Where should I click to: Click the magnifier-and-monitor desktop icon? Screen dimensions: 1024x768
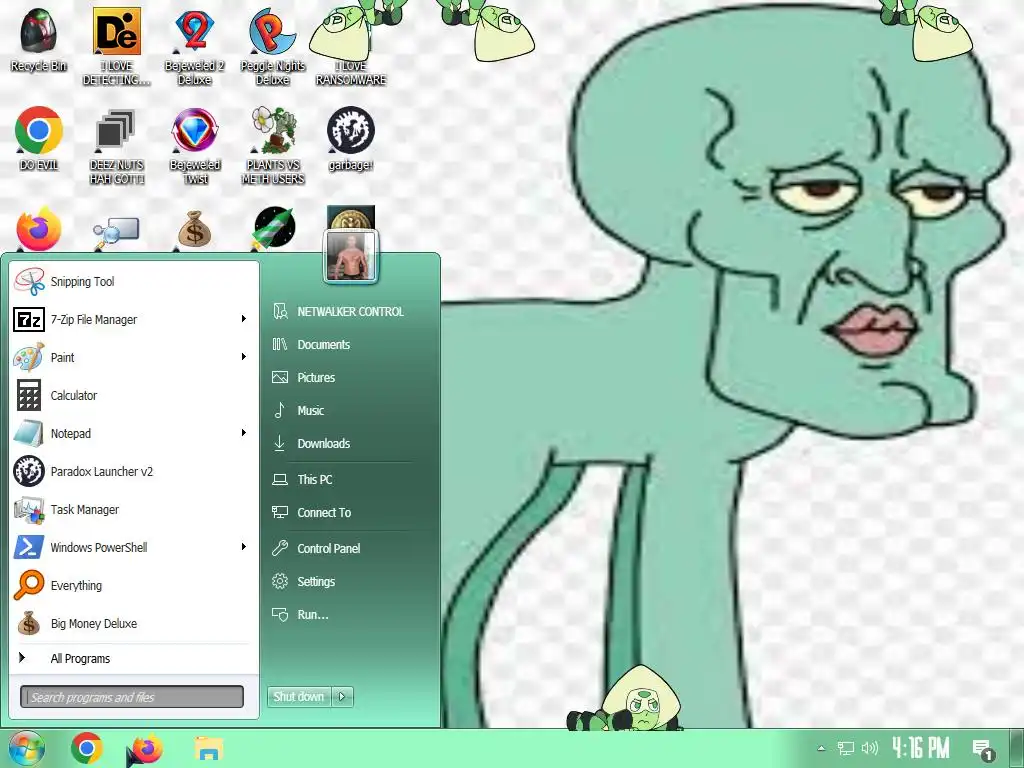(x=116, y=232)
